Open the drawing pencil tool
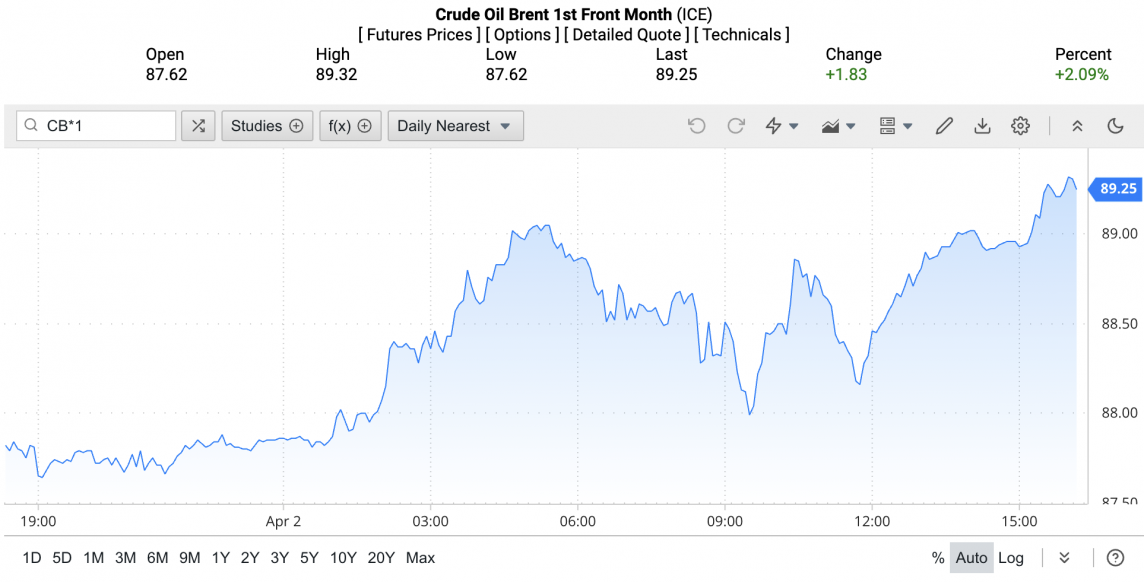 944,126
